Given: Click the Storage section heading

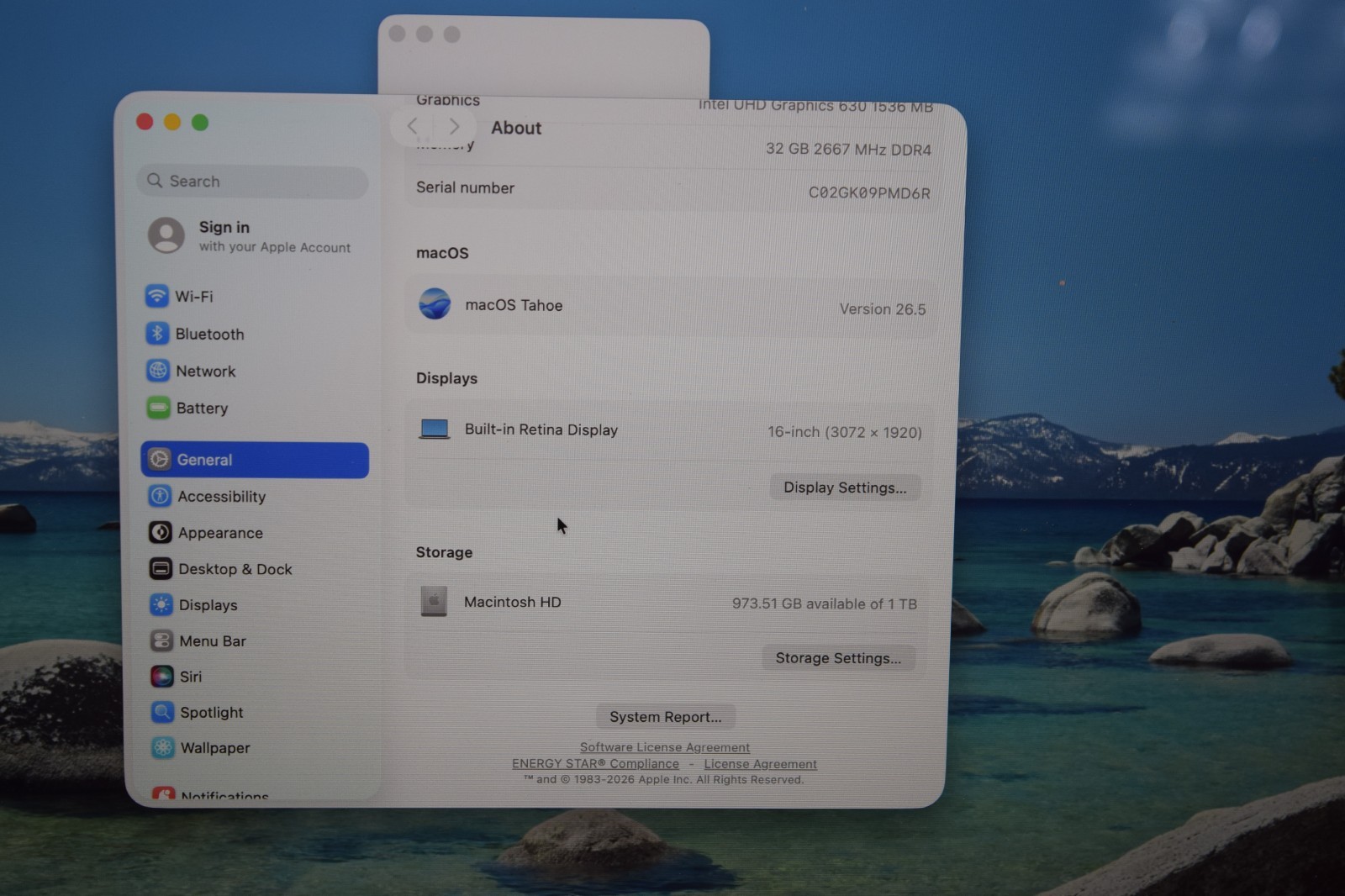Looking at the screenshot, I should (444, 552).
